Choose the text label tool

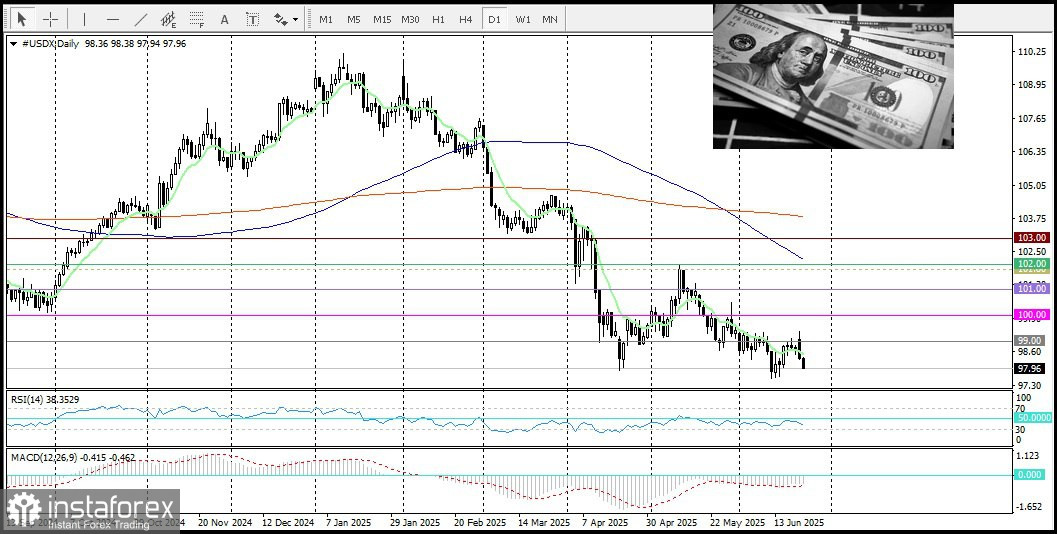(252, 20)
